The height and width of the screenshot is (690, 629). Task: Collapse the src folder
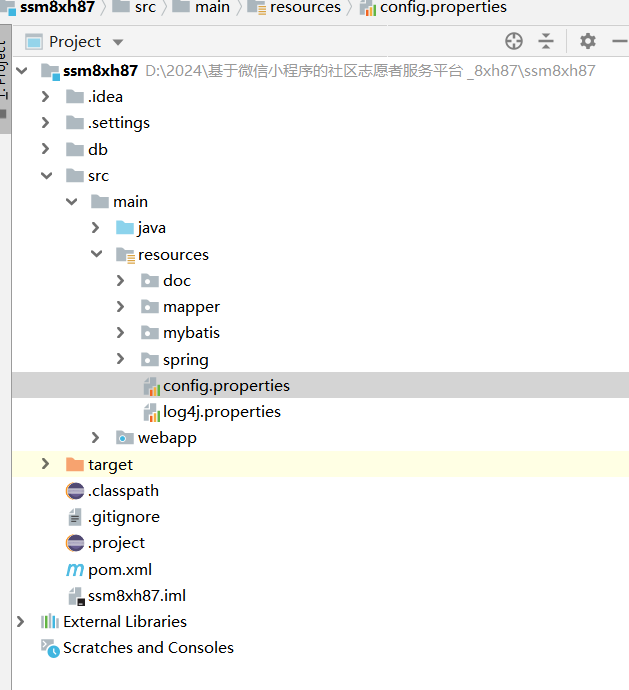click(47, 176)
